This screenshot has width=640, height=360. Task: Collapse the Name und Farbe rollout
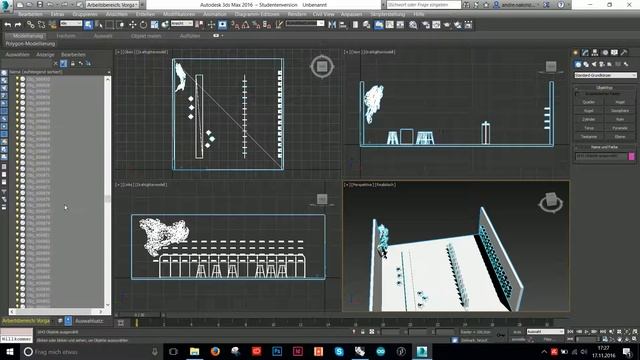click(x=604, y=147)
